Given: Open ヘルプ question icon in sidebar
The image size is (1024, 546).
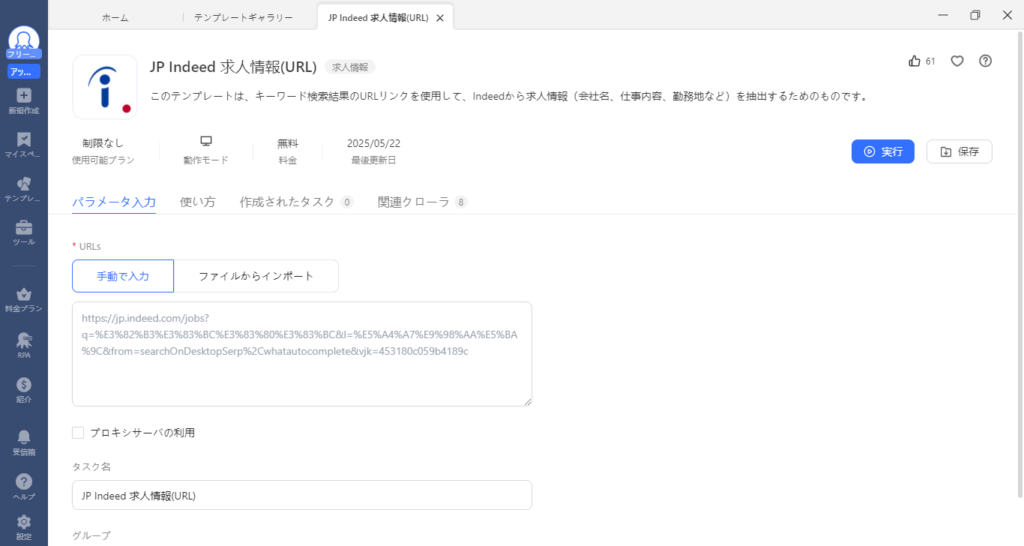Looking at the screenshot, I should (x=24, y=482).
